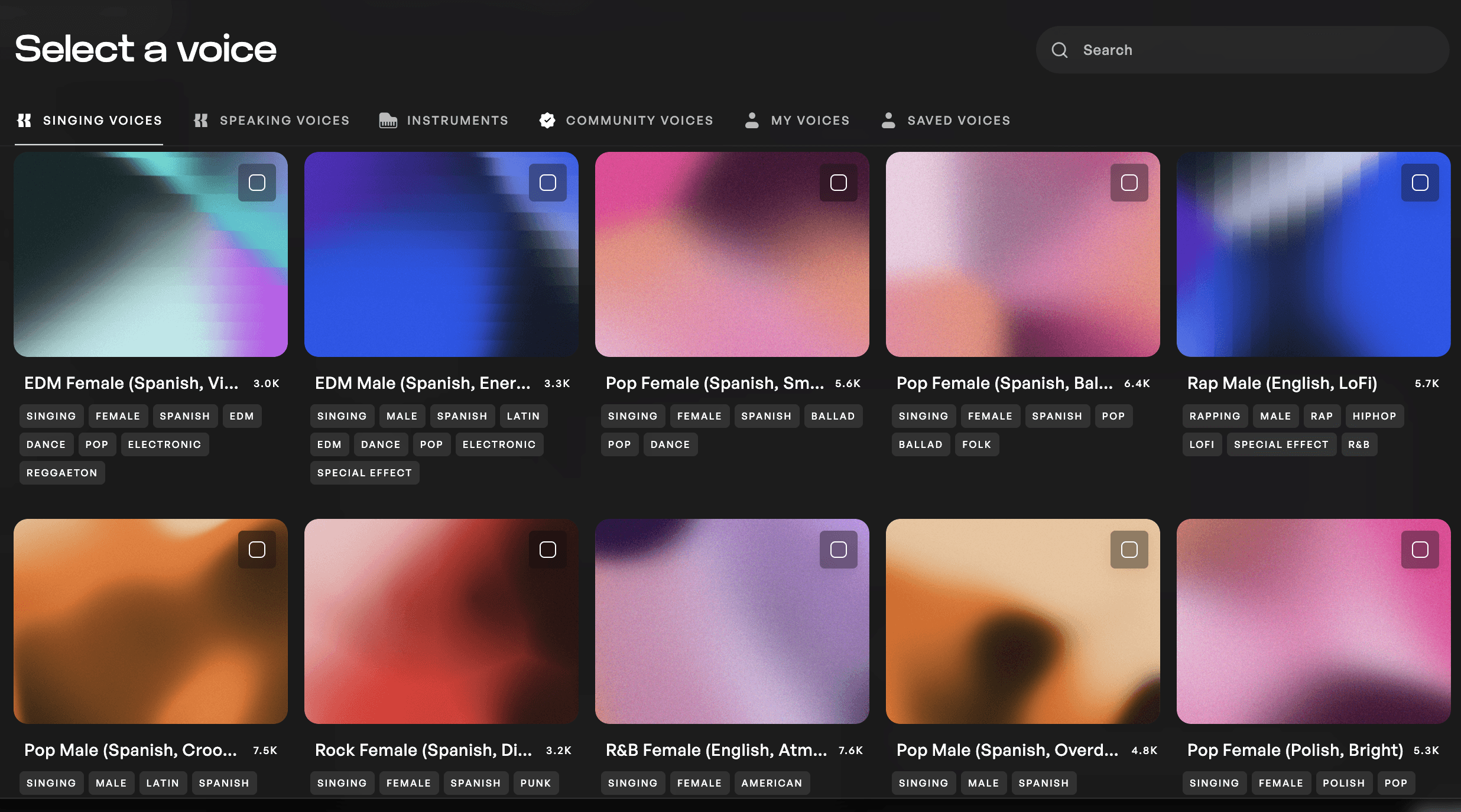1461x812 pixels.
Task: Open EDM Male (Spanish) voice thumbnail
Action: click(x=441, y=255)
